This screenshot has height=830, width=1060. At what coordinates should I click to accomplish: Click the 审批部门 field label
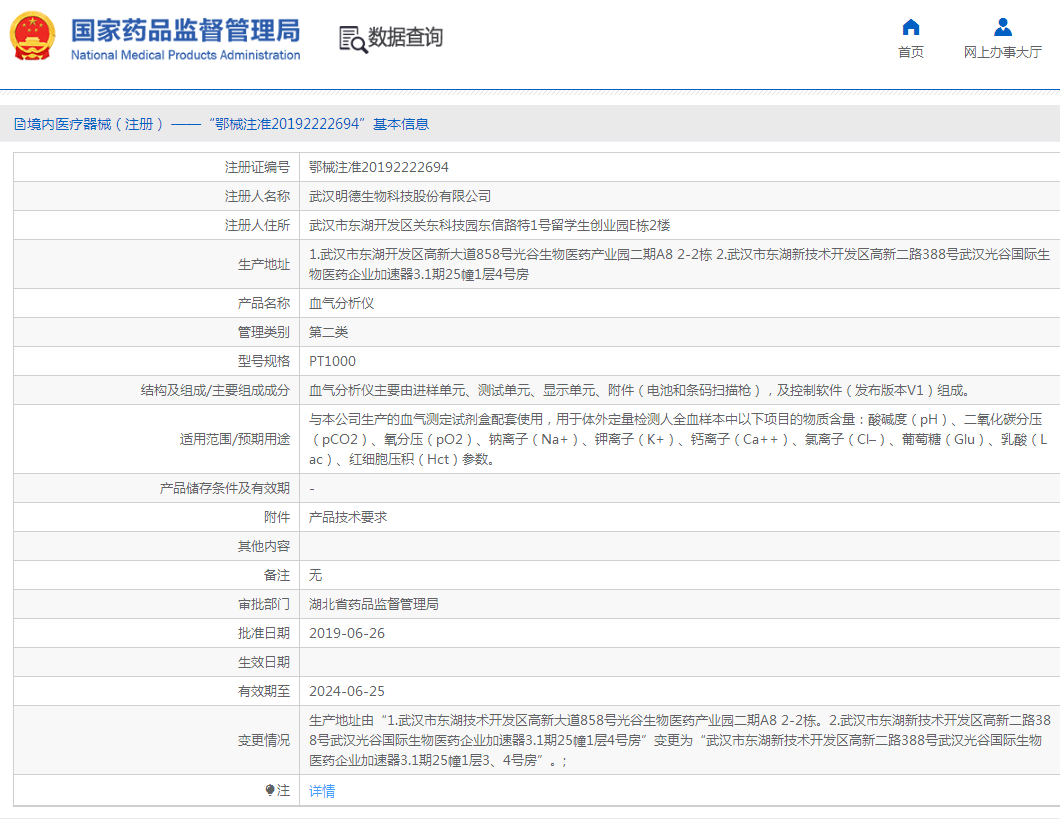tap(264, 605)
